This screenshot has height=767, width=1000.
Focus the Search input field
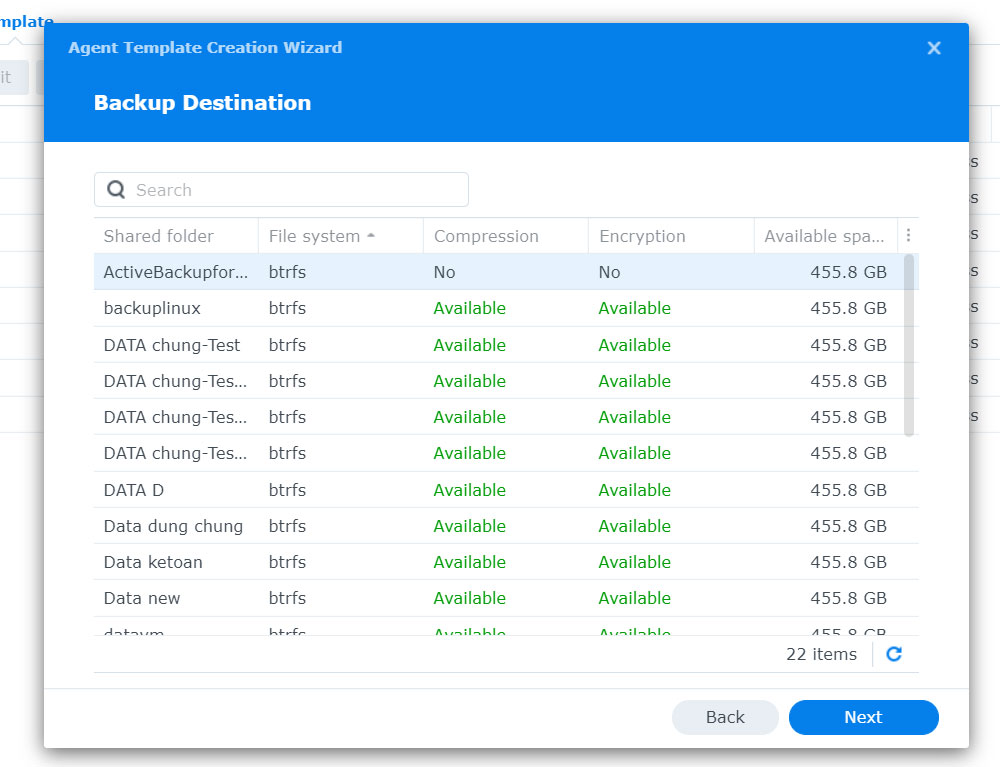click(281, 189)
